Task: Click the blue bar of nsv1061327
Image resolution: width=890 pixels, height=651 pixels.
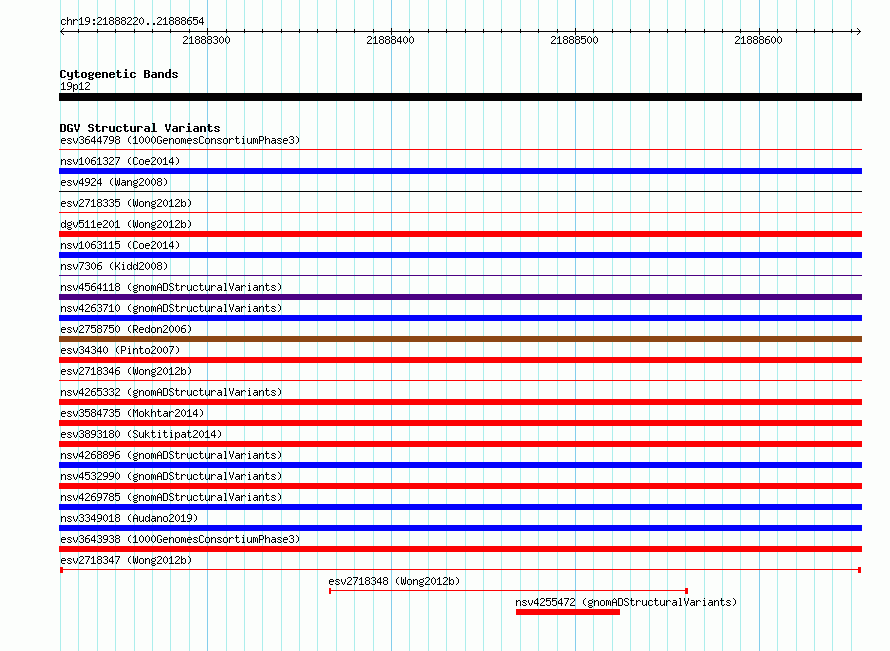Action: pyautogui.click(x=460, y=171)
